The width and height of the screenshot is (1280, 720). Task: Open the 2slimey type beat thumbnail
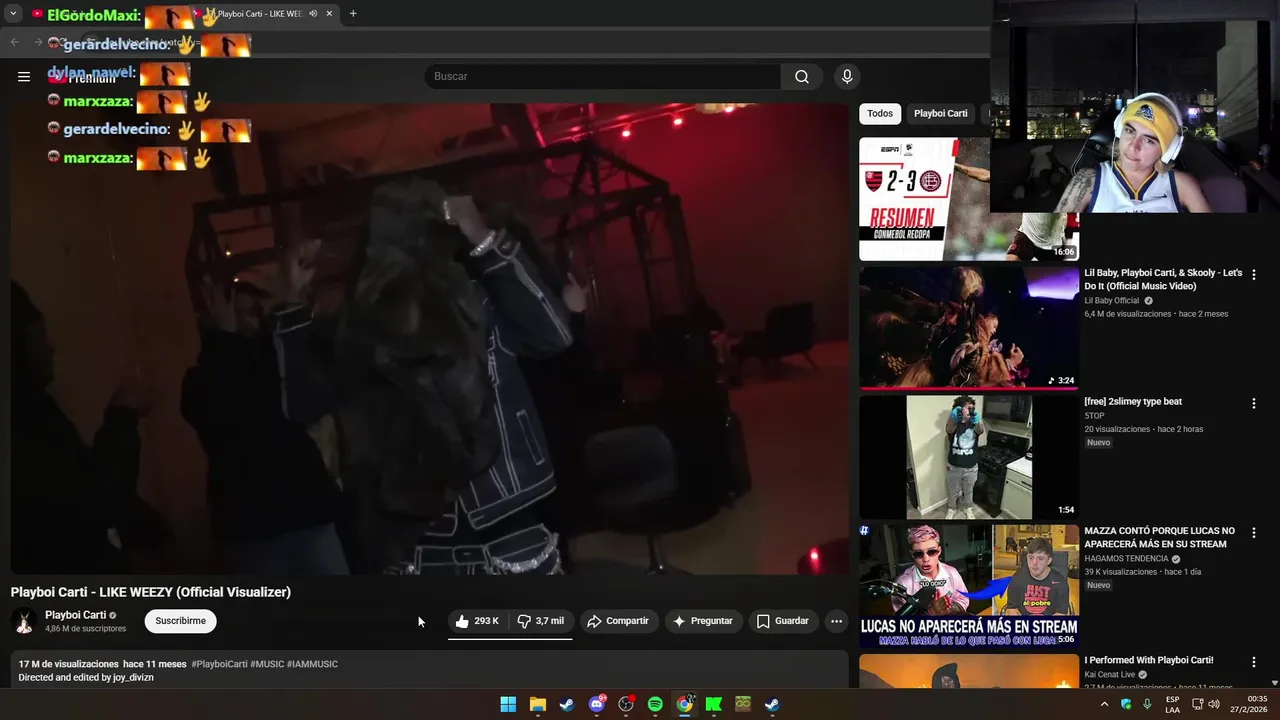(x=969, y=457)
